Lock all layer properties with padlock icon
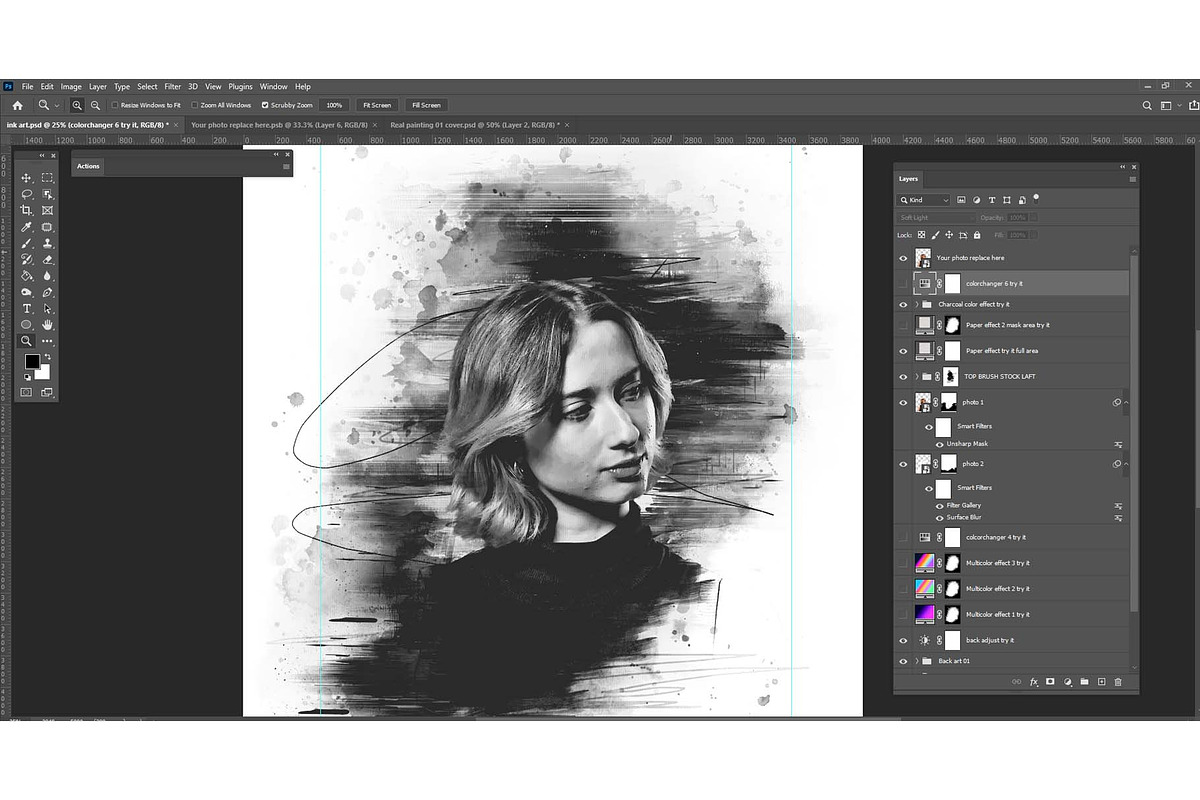 pyautogui.click(x=976, y=235)
